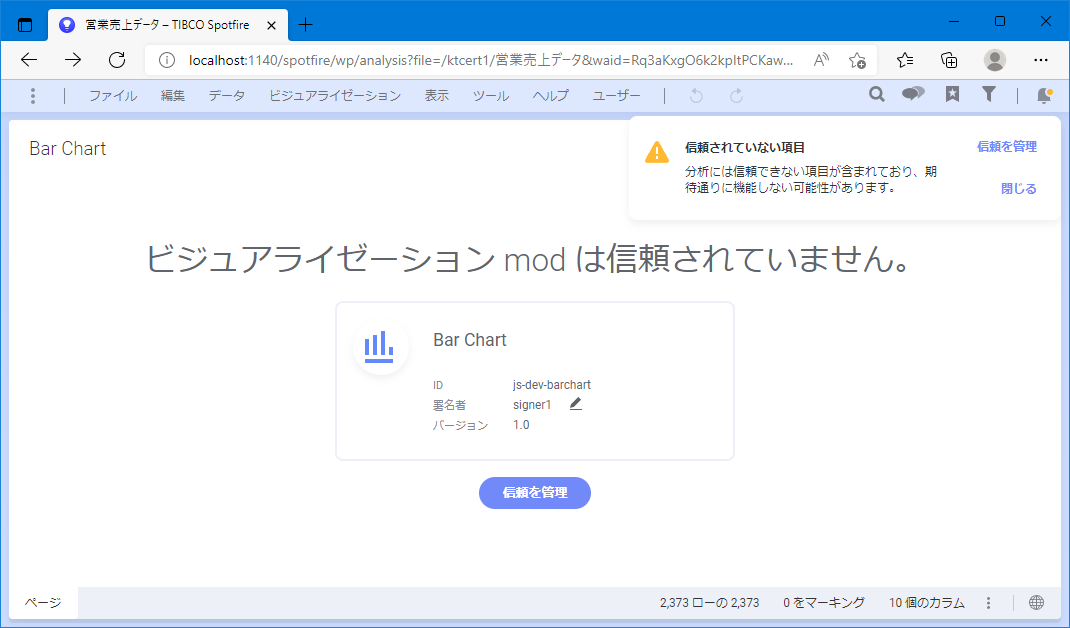Select the 営業売上データ – TIBCO Spotfire tab
1070x628 pixels.
click(168, 25)
